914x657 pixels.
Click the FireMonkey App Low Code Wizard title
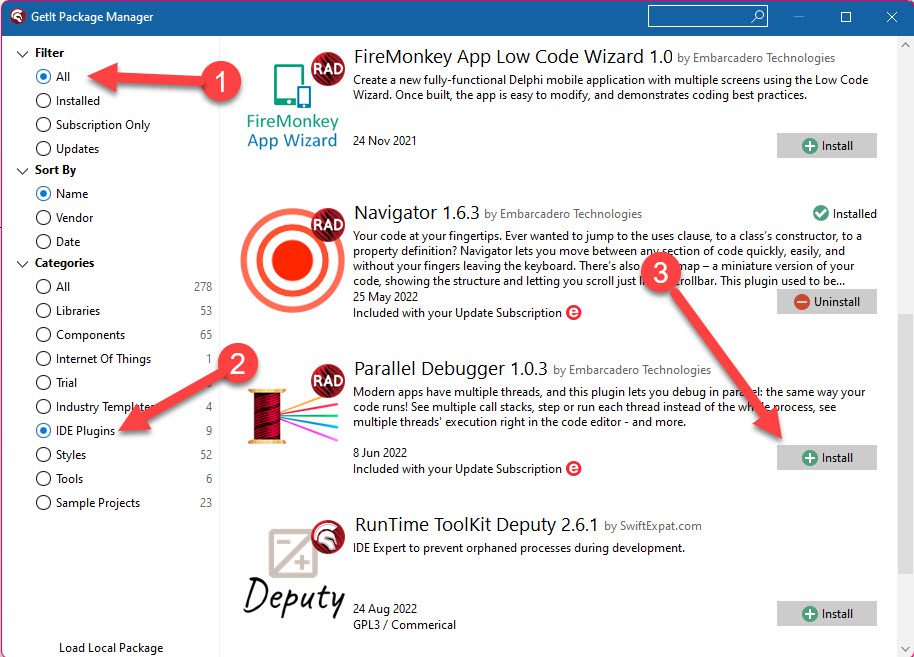click(513, 57)
